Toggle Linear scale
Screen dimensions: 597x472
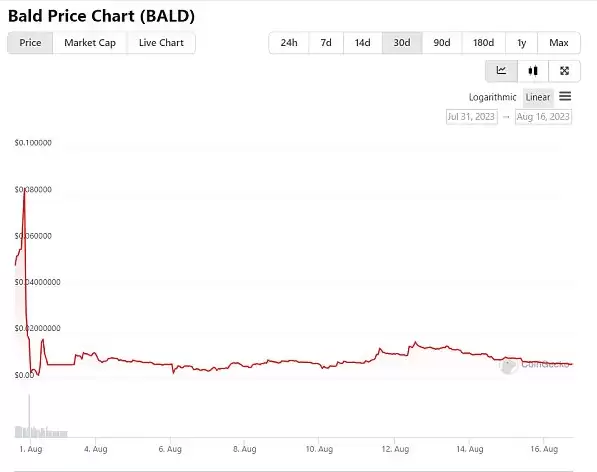click(x=538, y=97)
